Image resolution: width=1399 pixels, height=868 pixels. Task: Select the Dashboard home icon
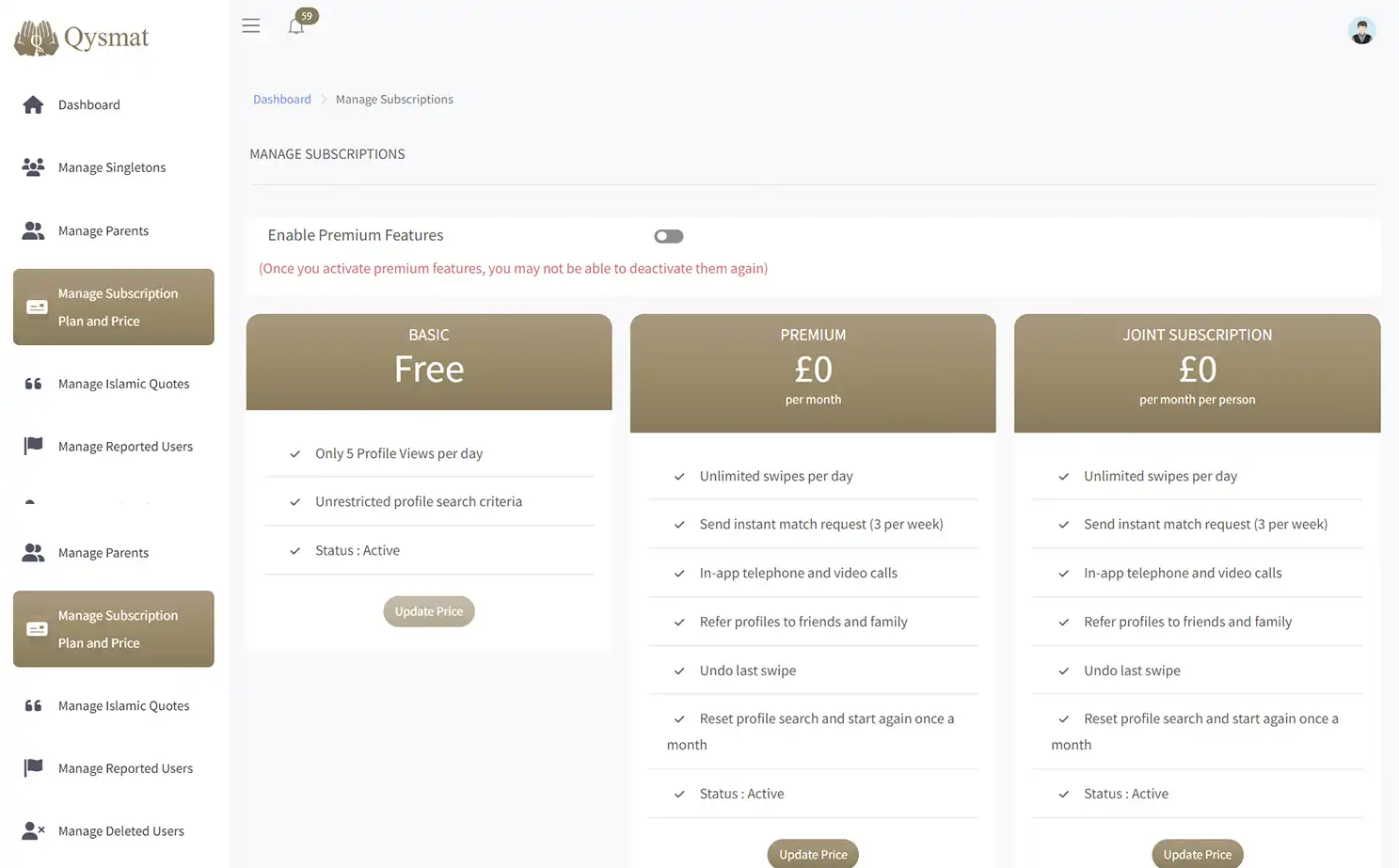click(x=32, y=103)
